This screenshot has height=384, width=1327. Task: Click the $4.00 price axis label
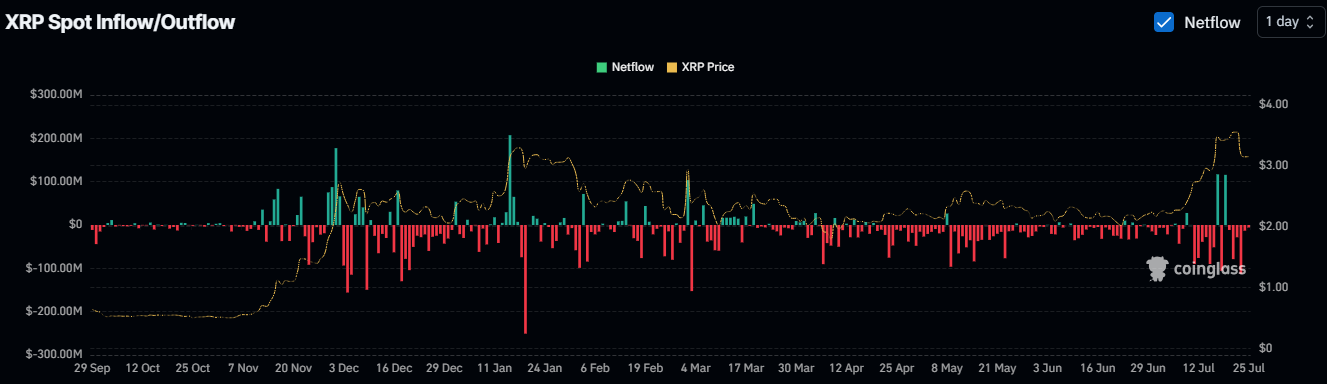1274,104
